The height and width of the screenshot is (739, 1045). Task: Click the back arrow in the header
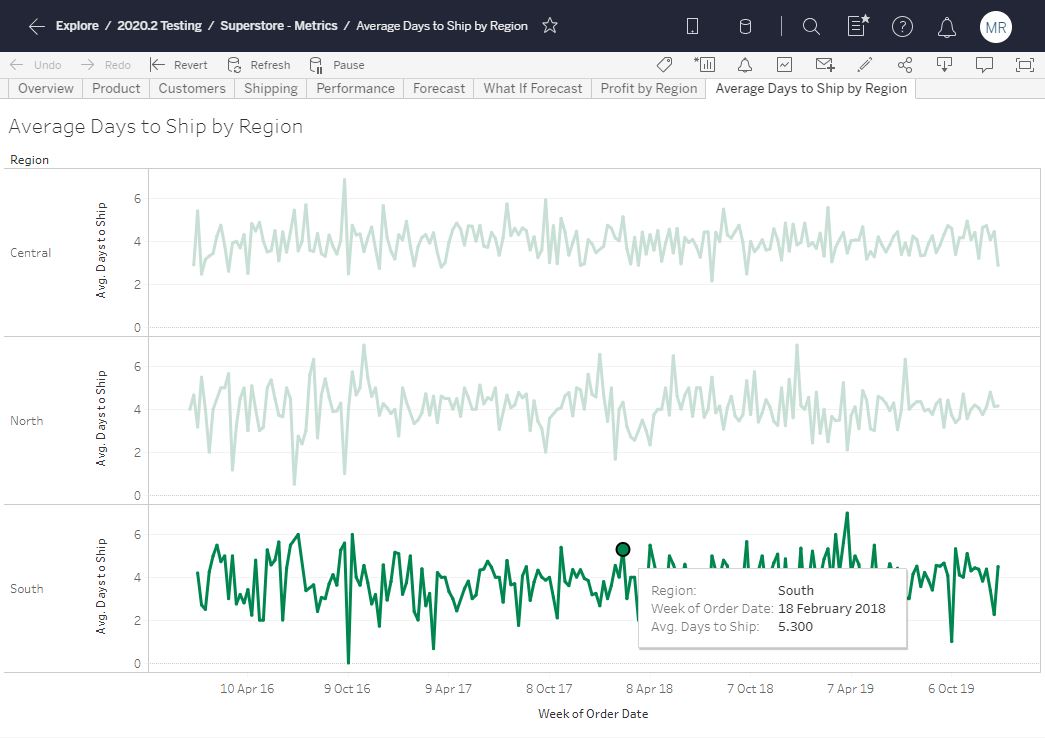[37, 26]
